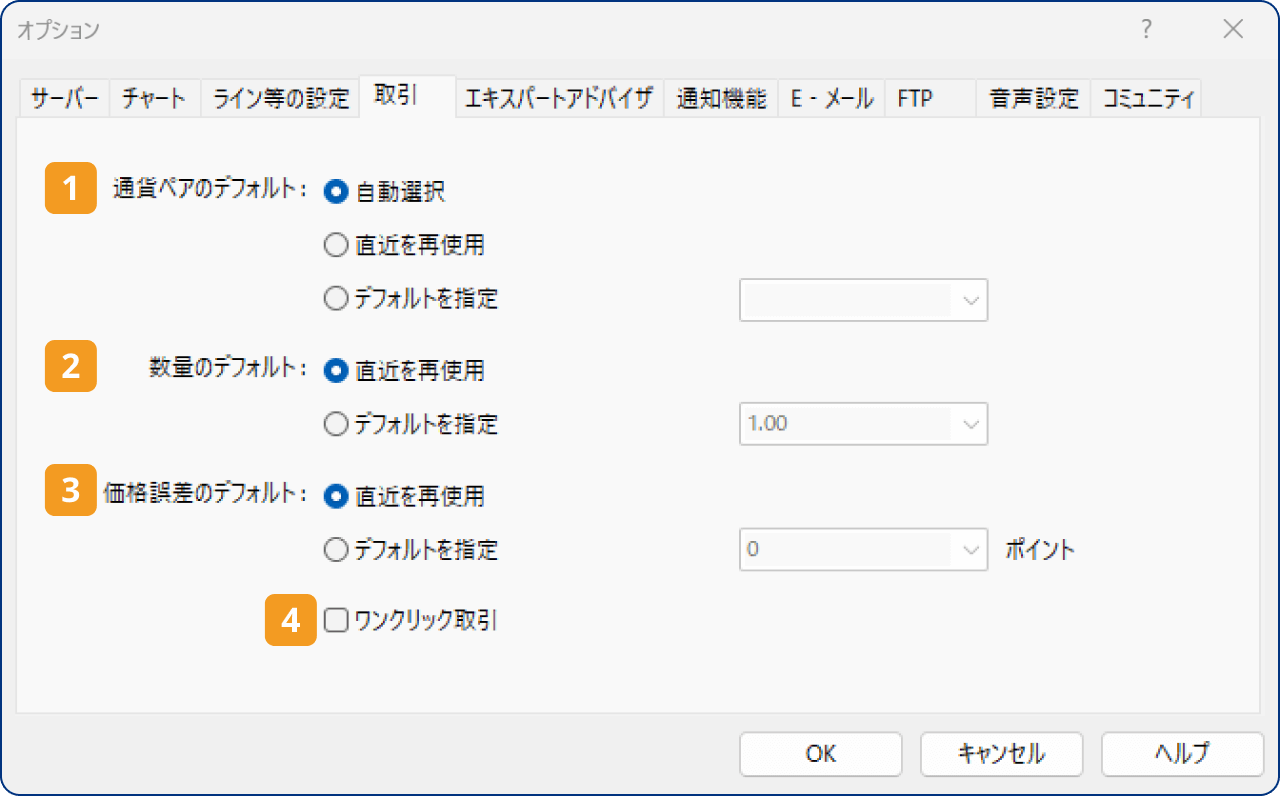Screen dimensions: 1280x796
Task: Open the チャート settings tab
Action: click(154, 98)
